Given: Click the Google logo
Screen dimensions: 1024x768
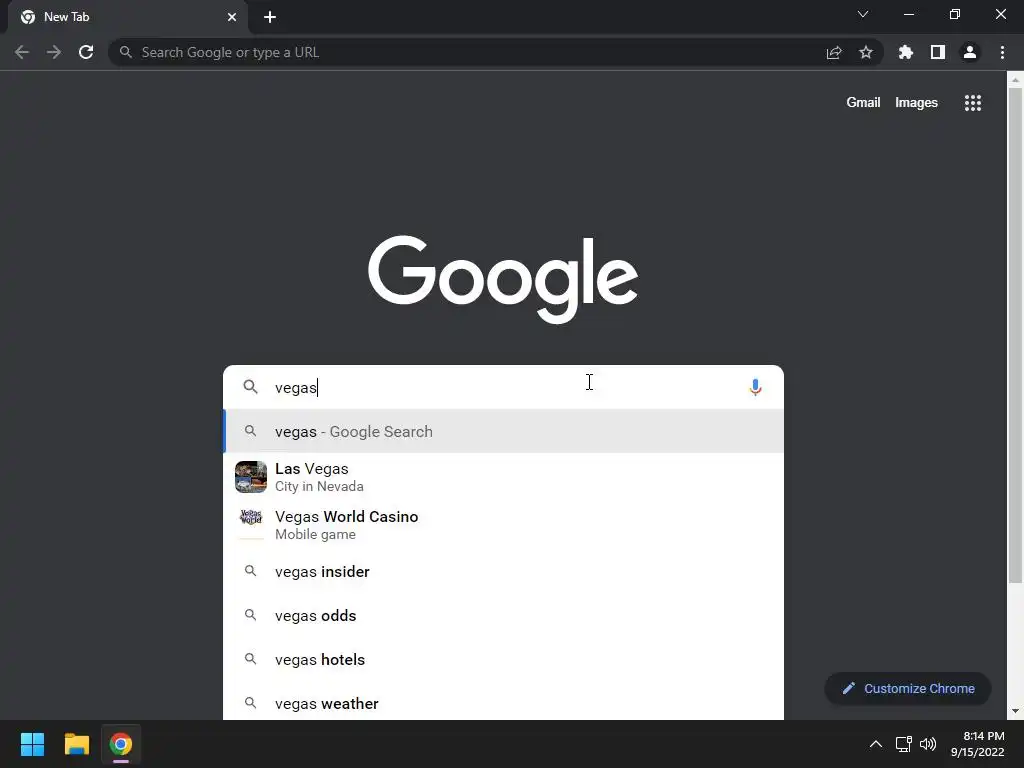Looking at the screenshot, I should coord(503,279).
